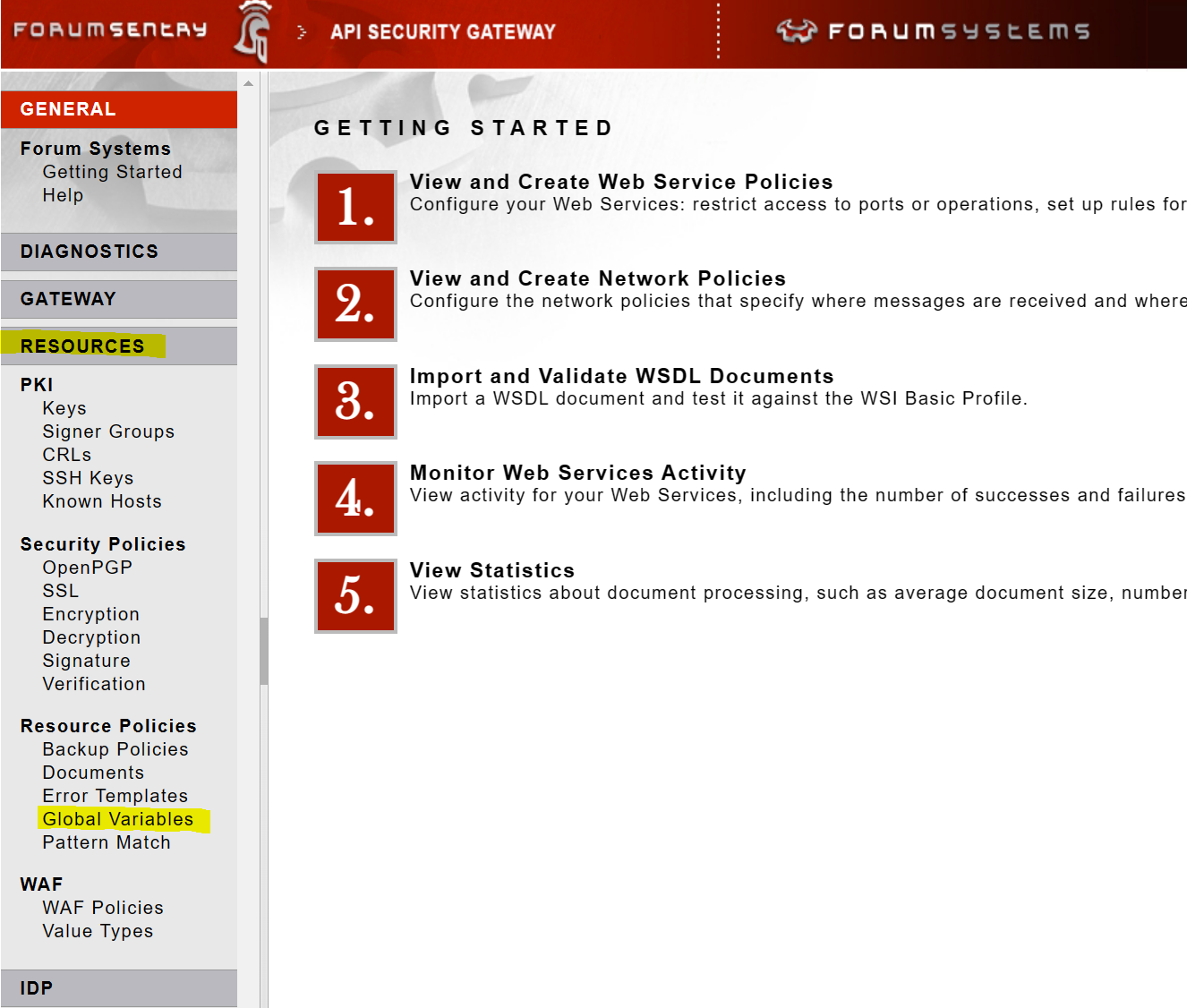This screenshot has height=1008, width=1187.
Task: Open Verification policies
Action: click(94, 684)
